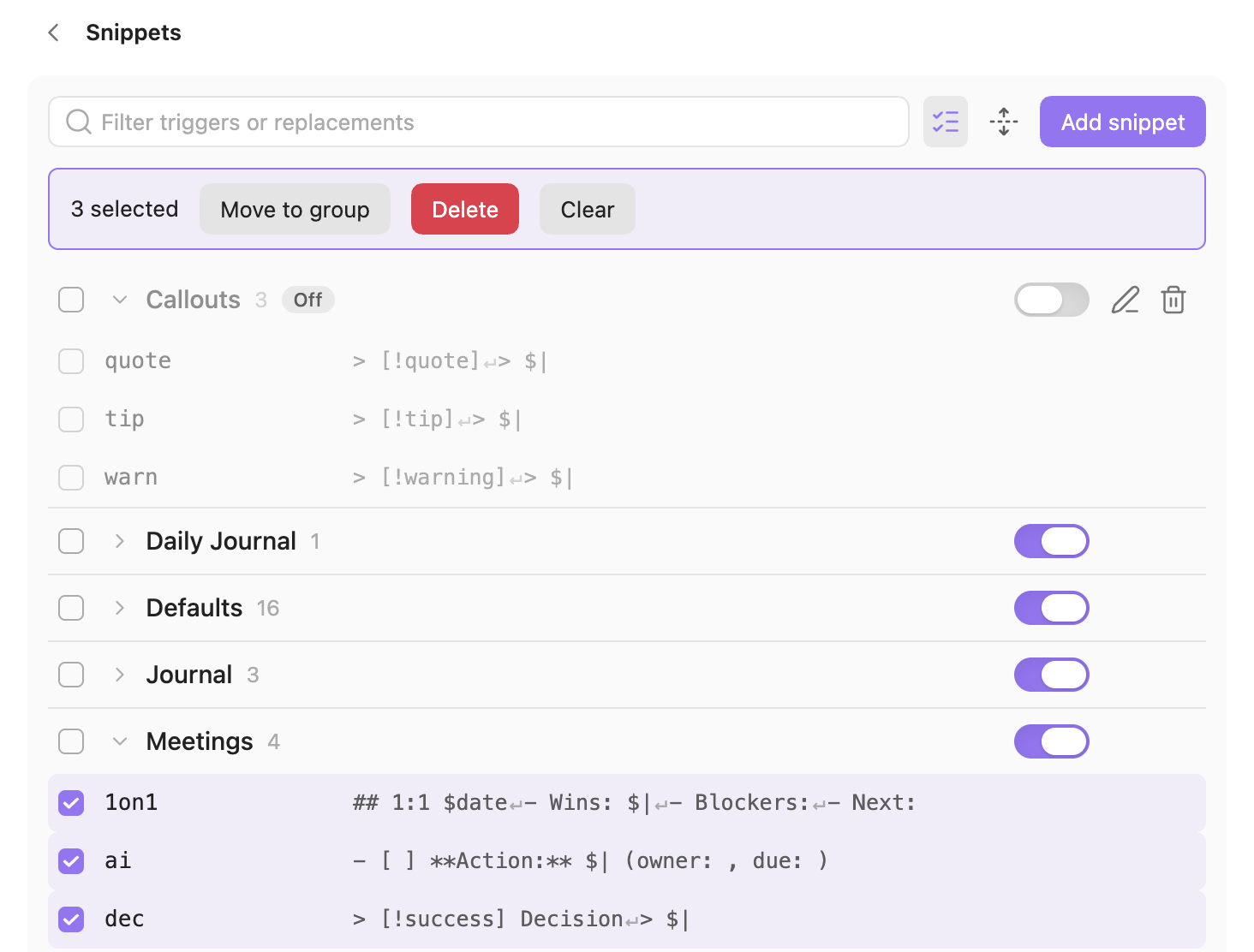Viewport: 1254px width, 952px height.
Task: Check the Callouts group checkbox
Action: (71, 300)
